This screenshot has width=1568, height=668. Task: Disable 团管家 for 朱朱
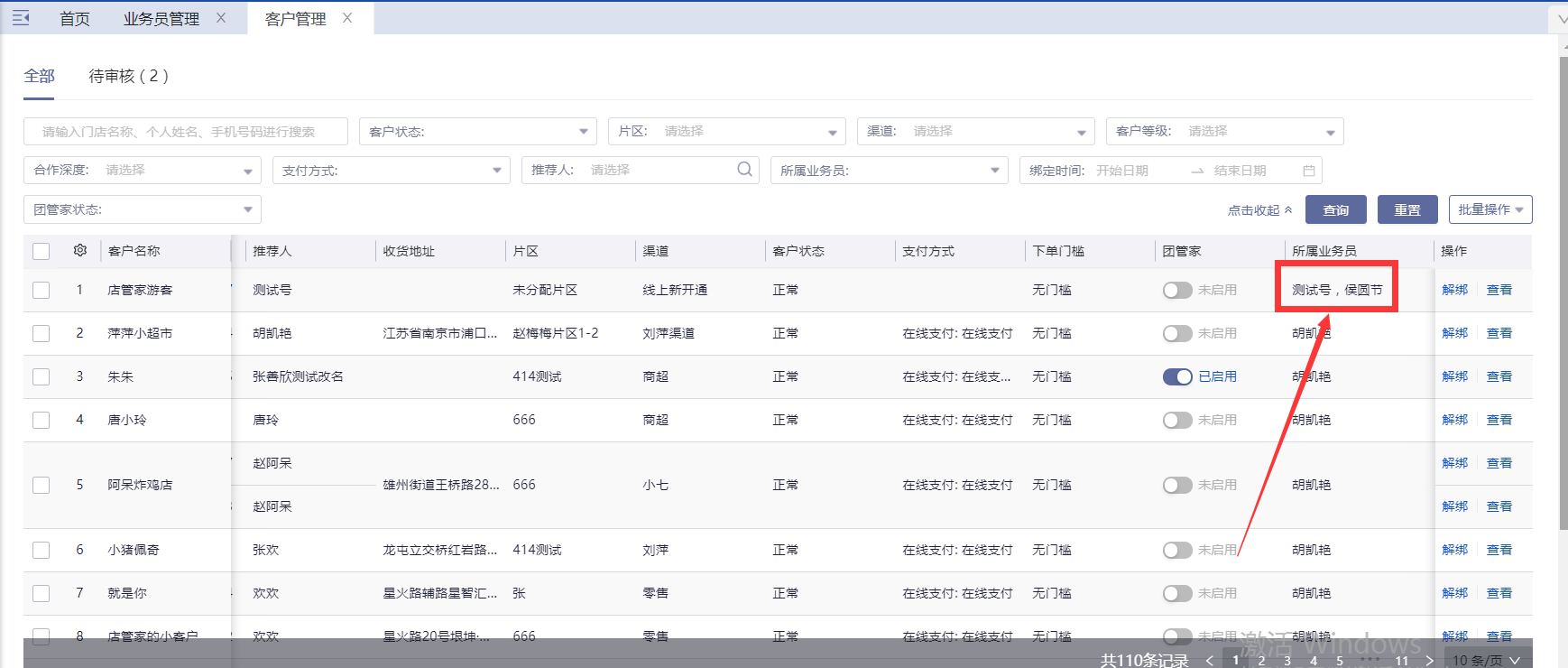click(1177, 376)
